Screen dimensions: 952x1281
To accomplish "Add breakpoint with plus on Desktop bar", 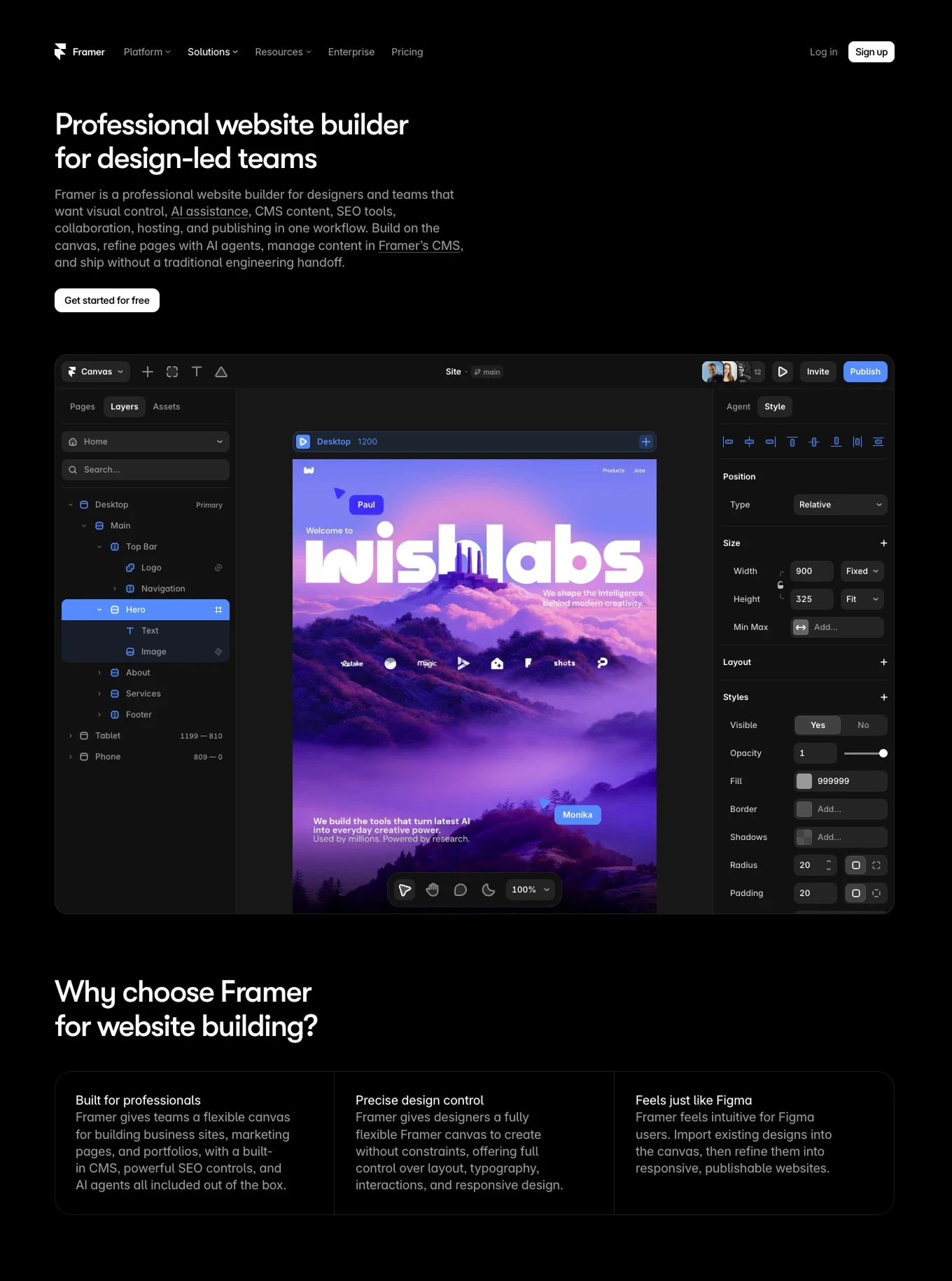I will 646,442.
